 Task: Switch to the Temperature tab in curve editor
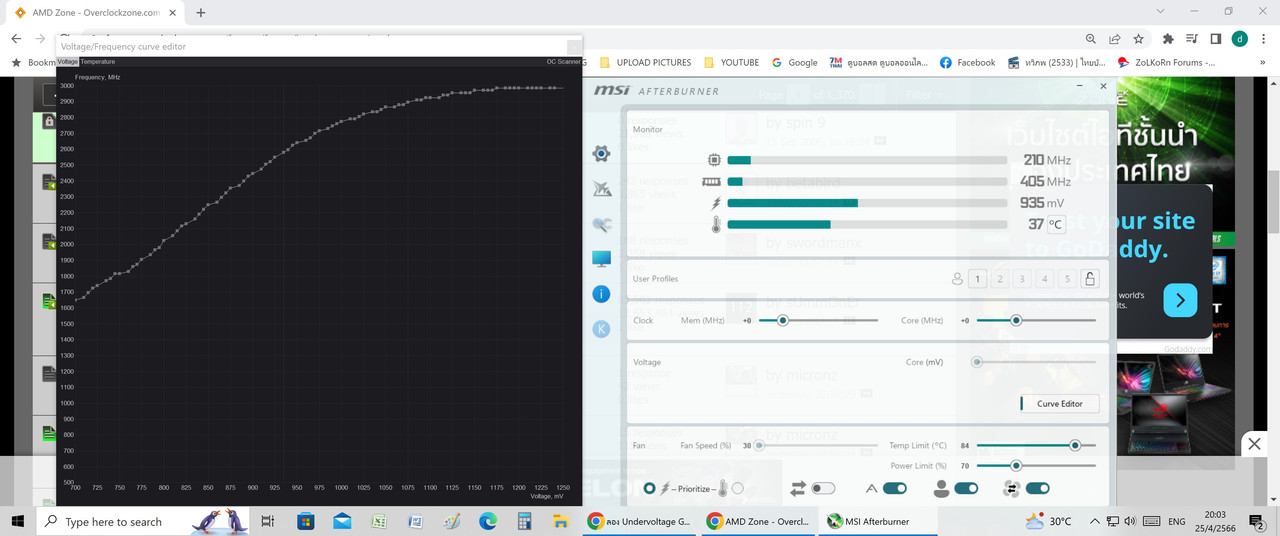[98, 62]
